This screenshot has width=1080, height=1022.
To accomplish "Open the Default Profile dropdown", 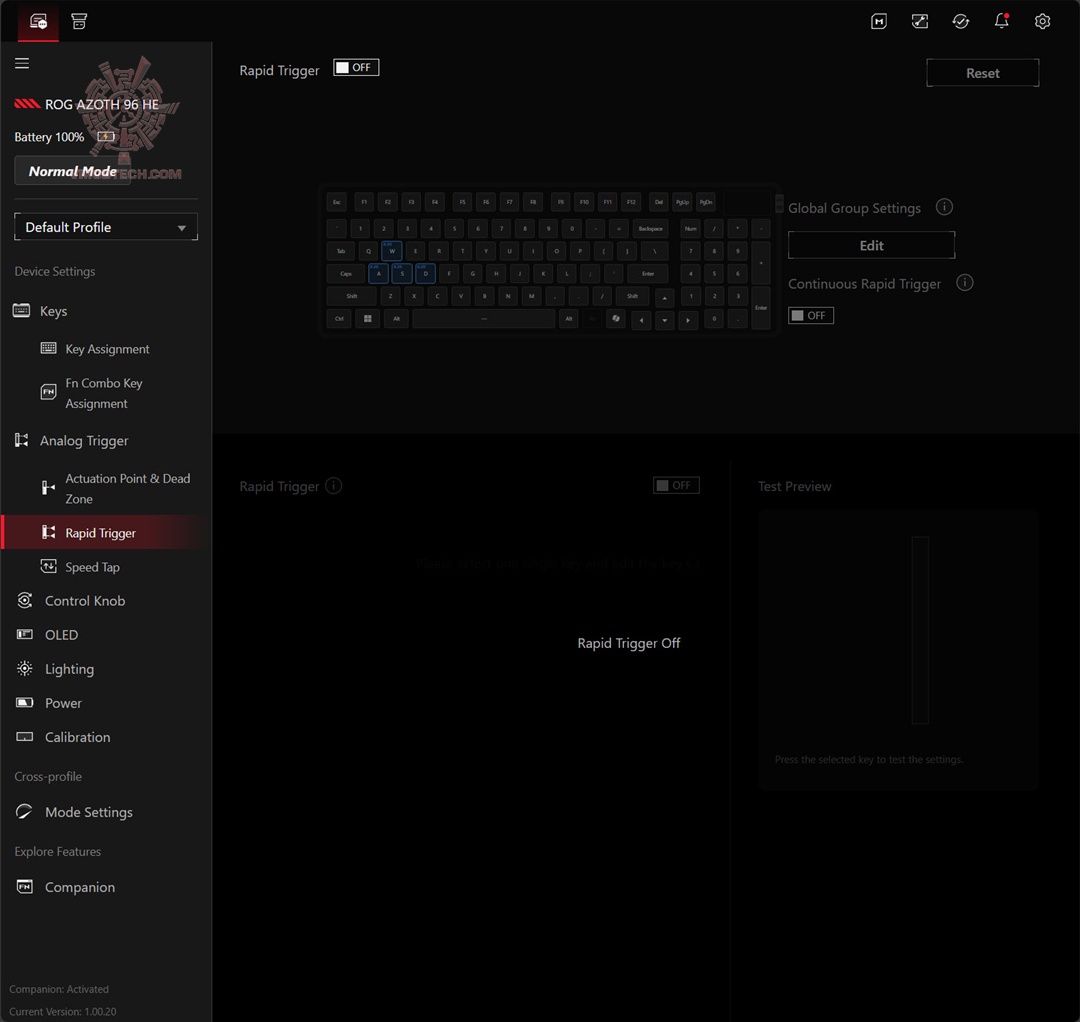I will coord(106,227).
